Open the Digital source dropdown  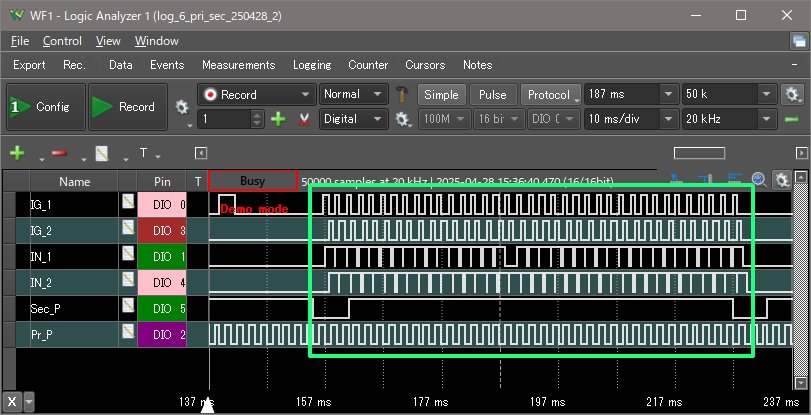pyautogui.click(x=354, y=120)
